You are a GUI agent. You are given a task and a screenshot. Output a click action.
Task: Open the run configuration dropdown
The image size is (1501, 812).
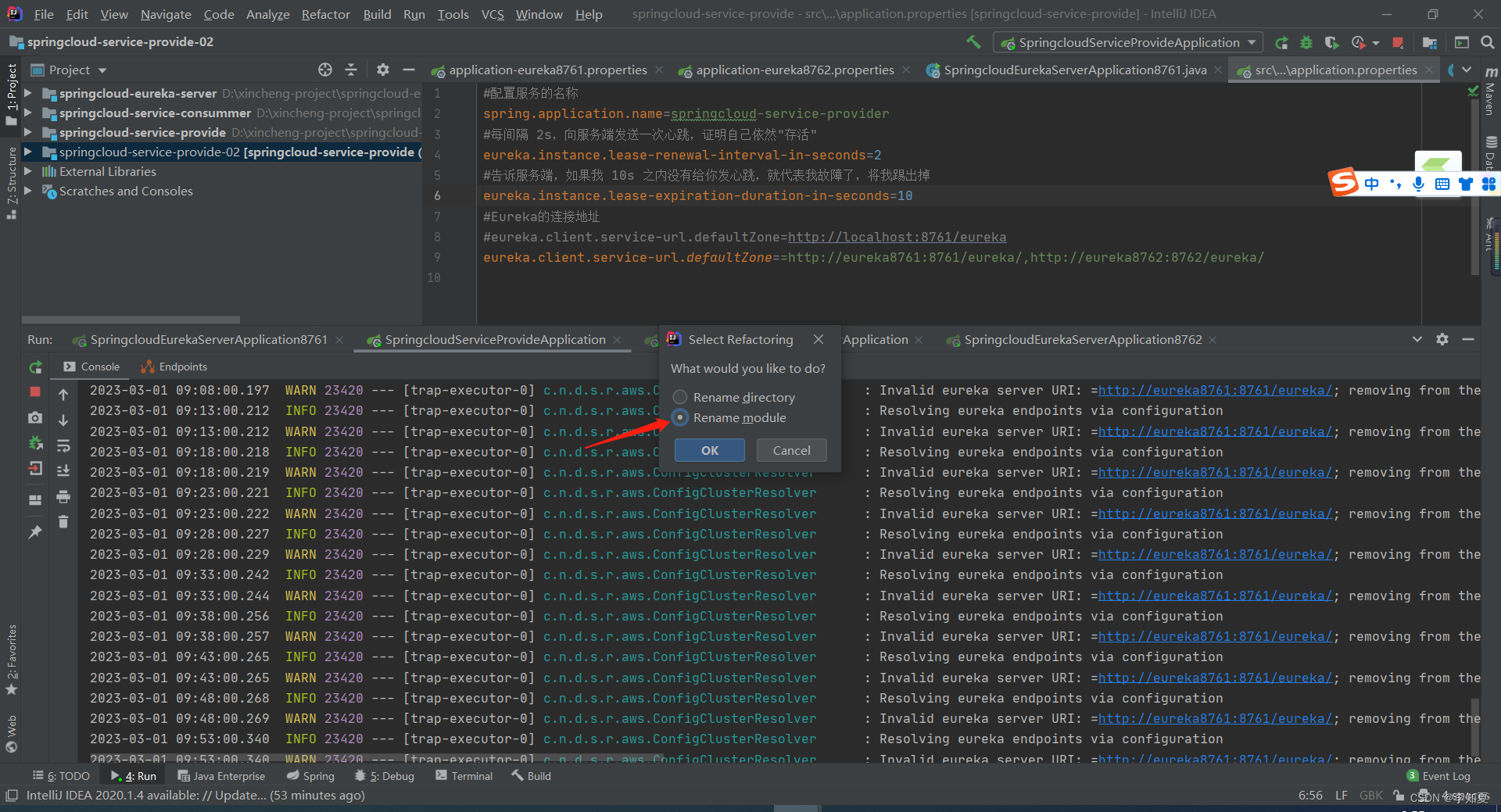(x=1127, y=42)
